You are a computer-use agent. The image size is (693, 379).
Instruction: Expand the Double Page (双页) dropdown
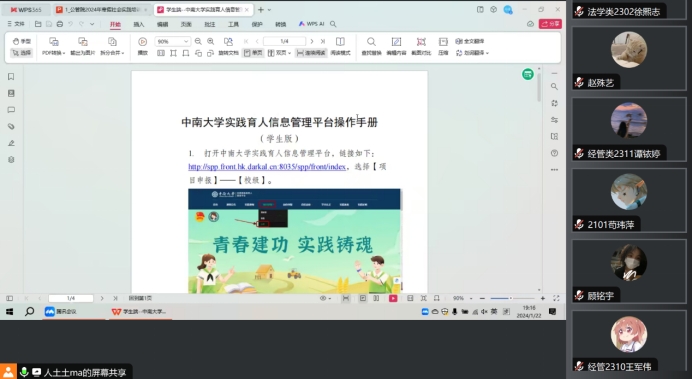(x=279, y=53)
